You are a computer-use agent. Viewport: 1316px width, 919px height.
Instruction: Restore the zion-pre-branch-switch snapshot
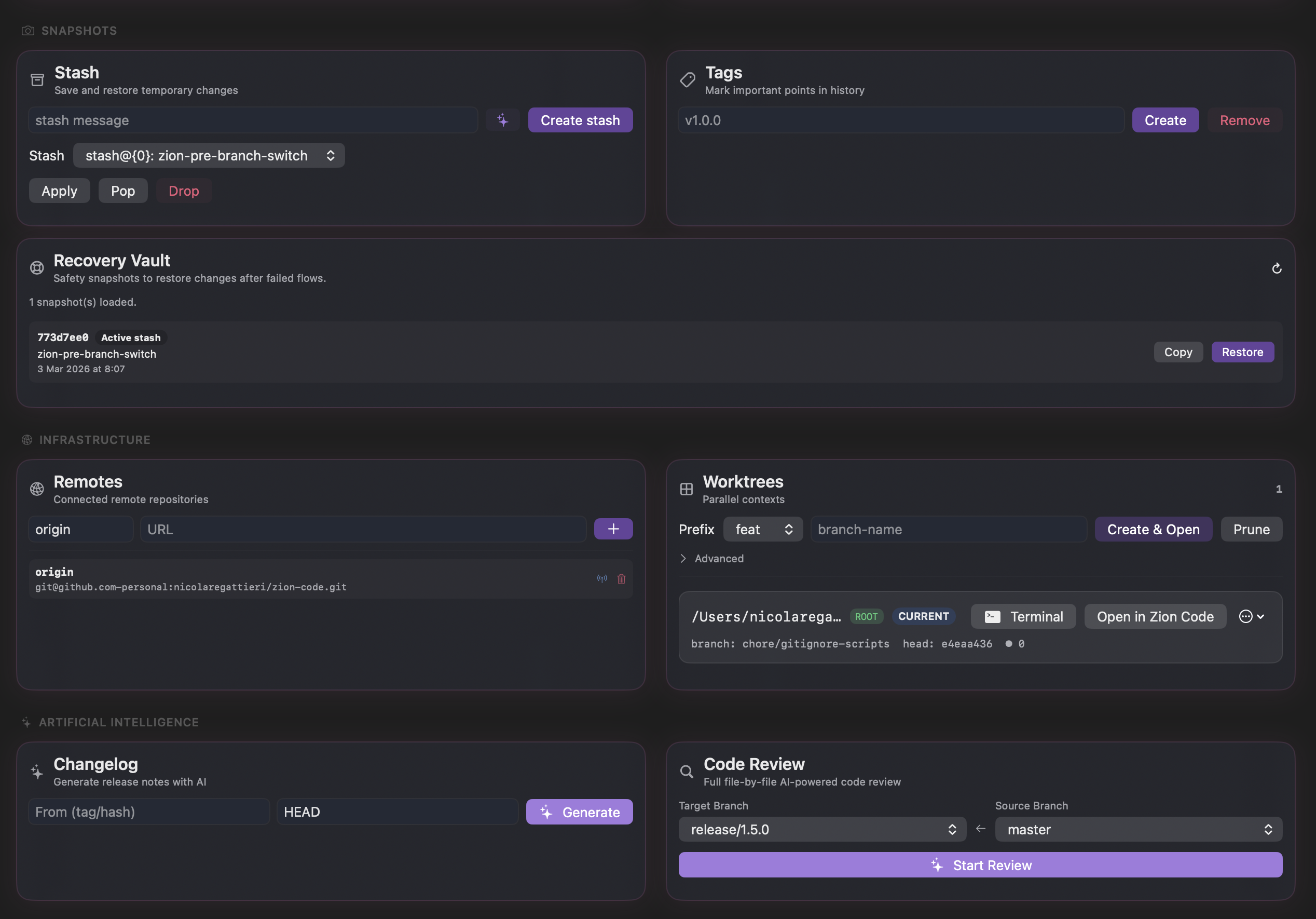(1241, 352)
